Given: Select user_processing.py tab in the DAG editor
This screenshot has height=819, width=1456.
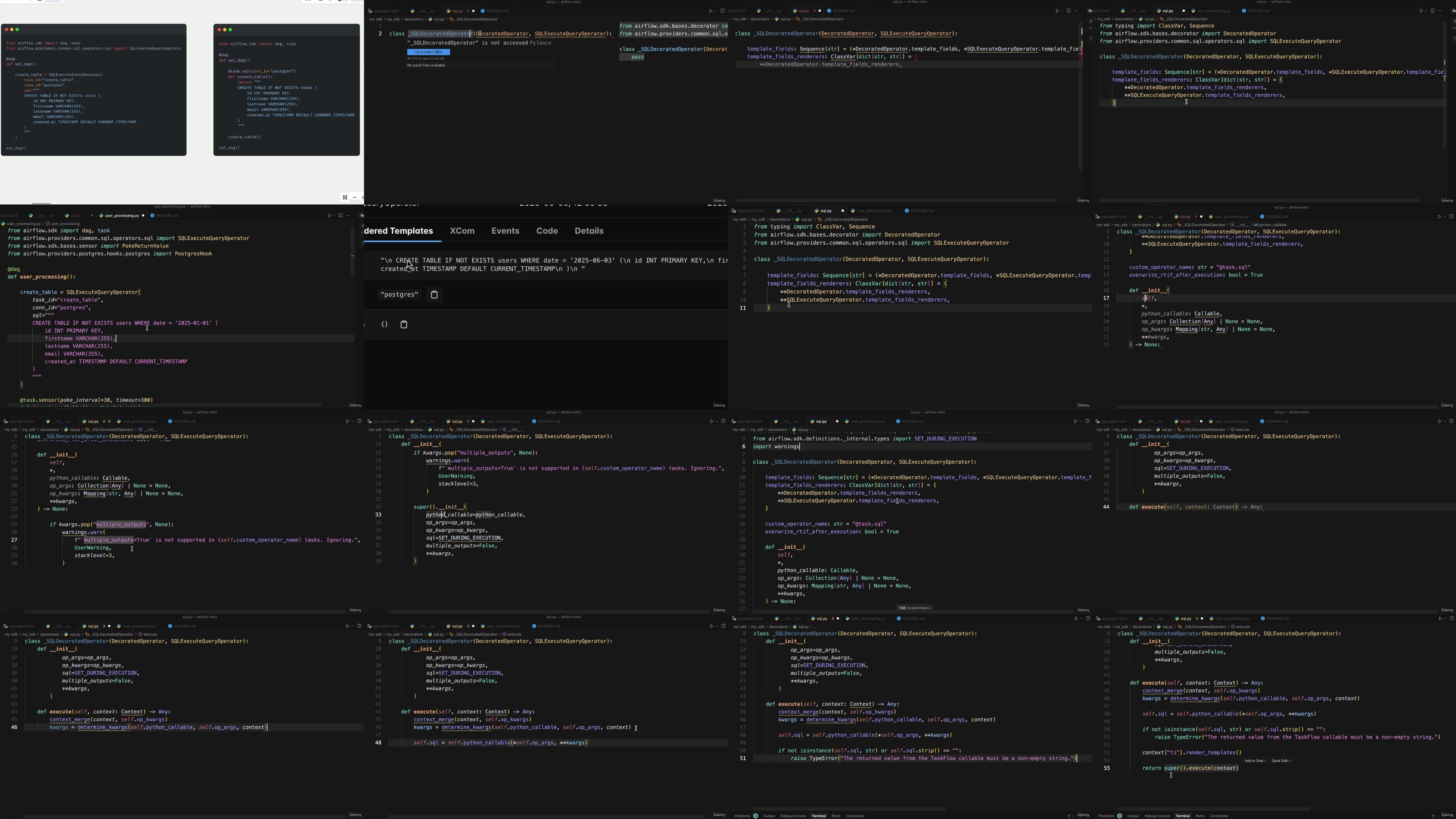Looking at the screenshot, I should (x=121, y=215).
